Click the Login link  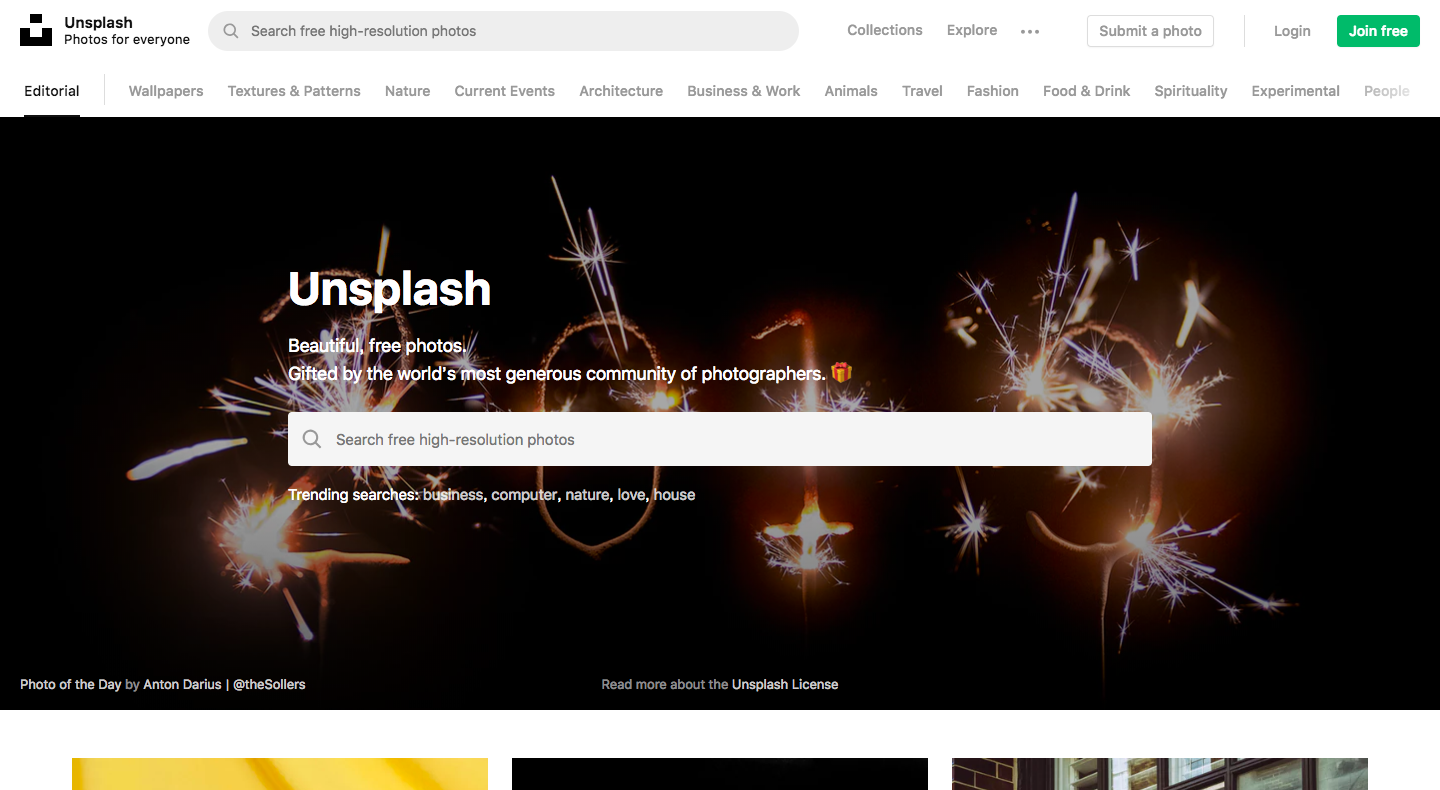[x=1292, y=31]
